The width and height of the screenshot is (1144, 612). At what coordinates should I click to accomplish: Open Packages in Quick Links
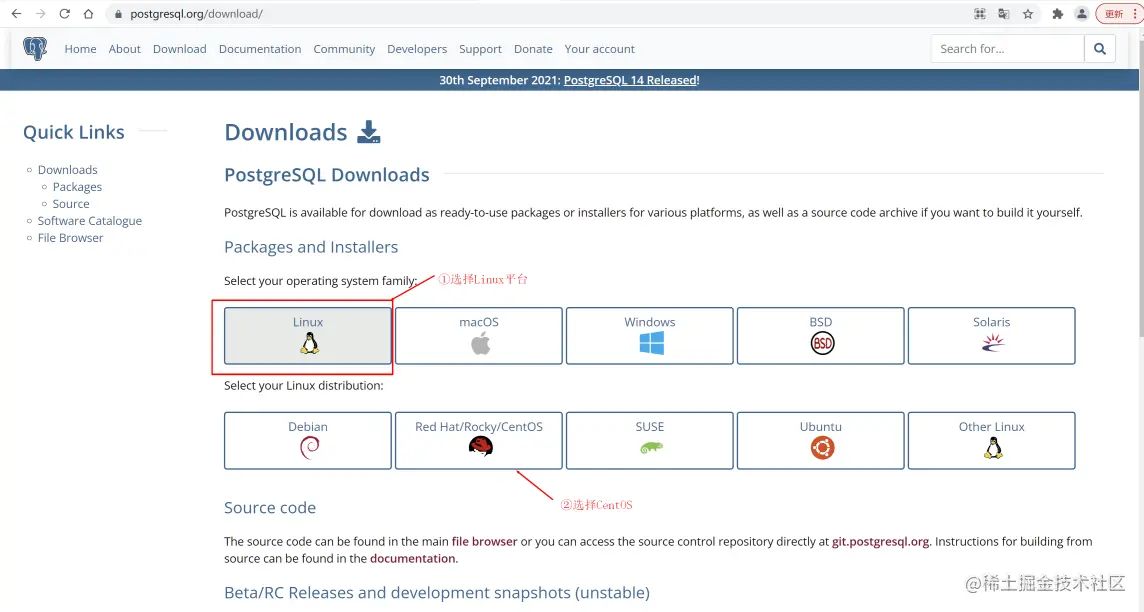tap(77, 187)
